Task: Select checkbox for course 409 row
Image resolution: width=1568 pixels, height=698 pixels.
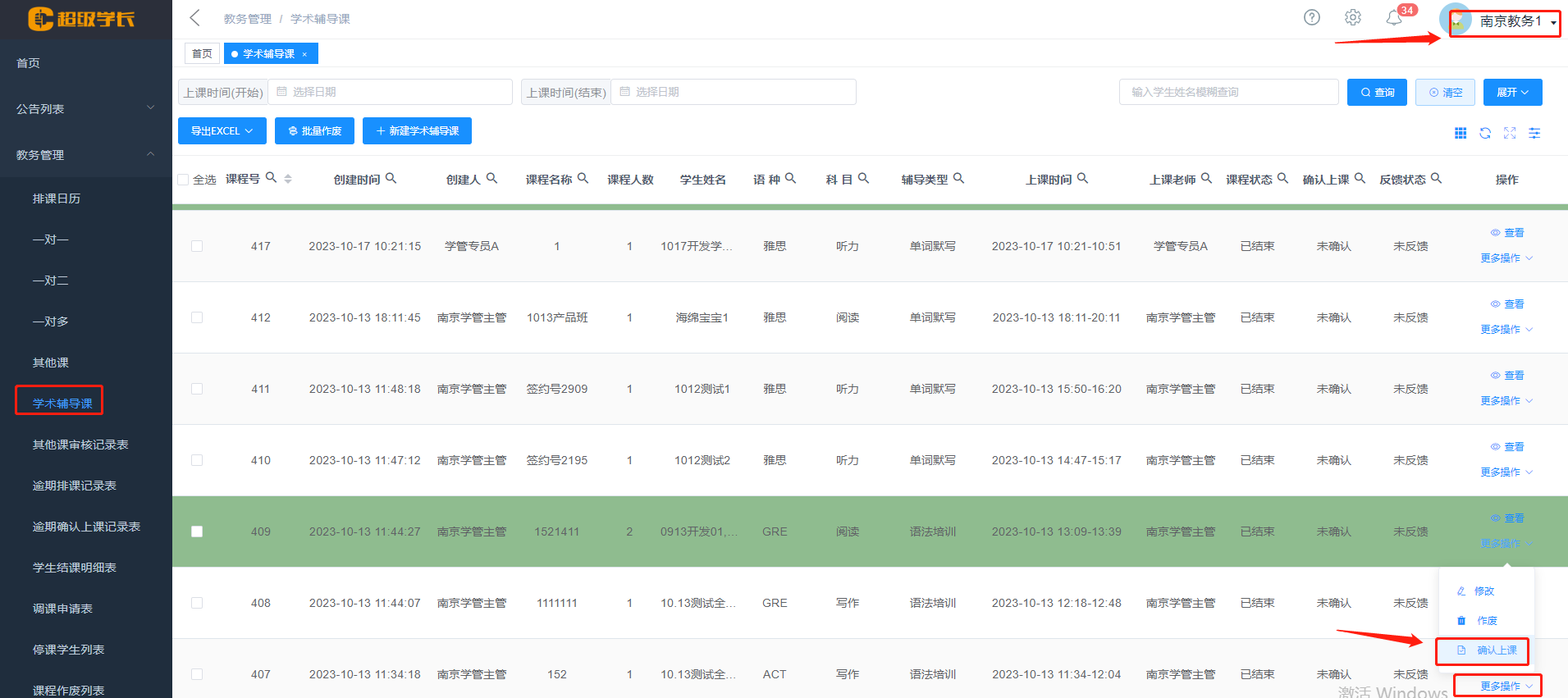Action: pyautogui.click(x=197, y=531)
